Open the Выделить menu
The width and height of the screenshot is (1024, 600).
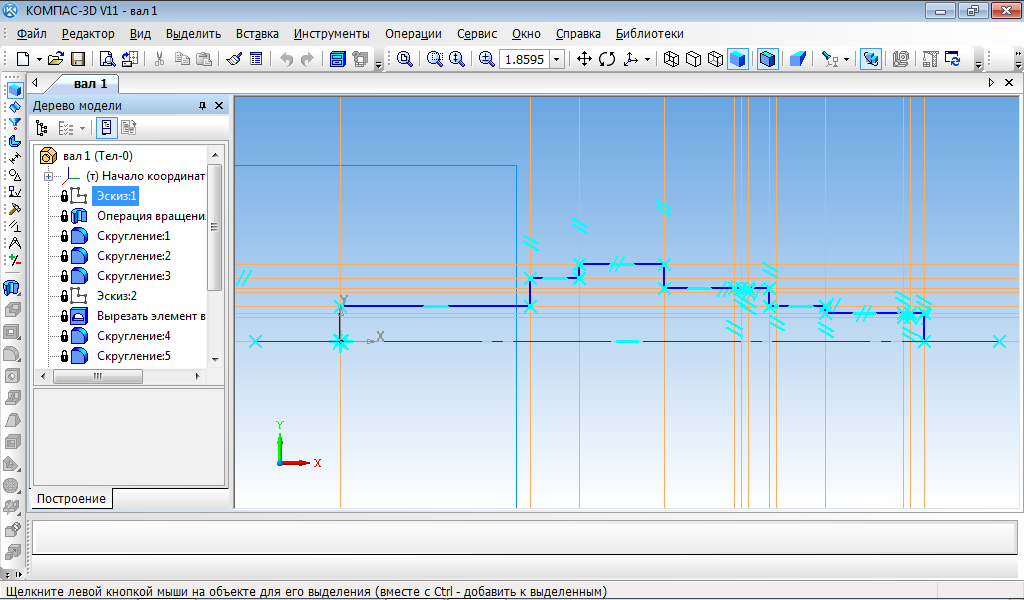pos(193,34)
